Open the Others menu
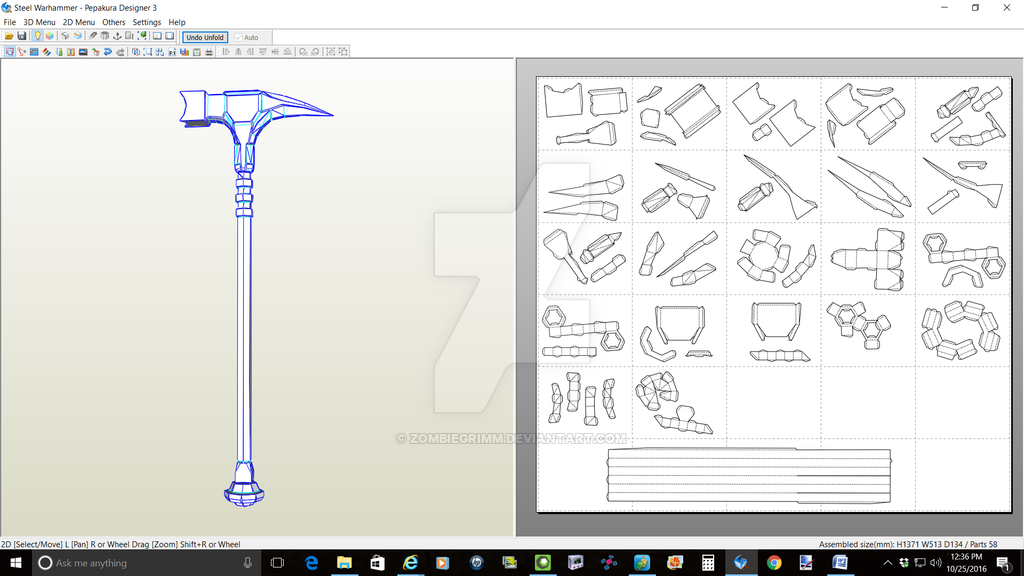Image resolution: width=1024 pixels, height=576 pixels. [114, 22]
